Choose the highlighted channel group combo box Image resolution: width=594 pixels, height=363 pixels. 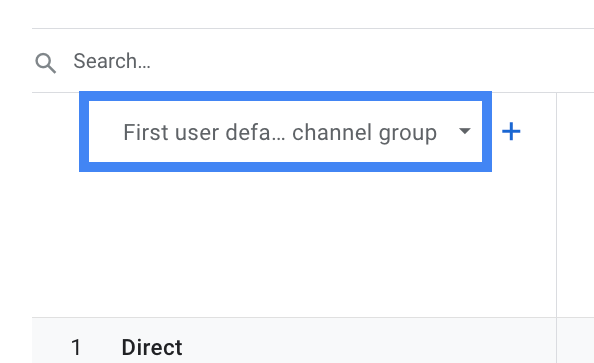tap(285, 131)
